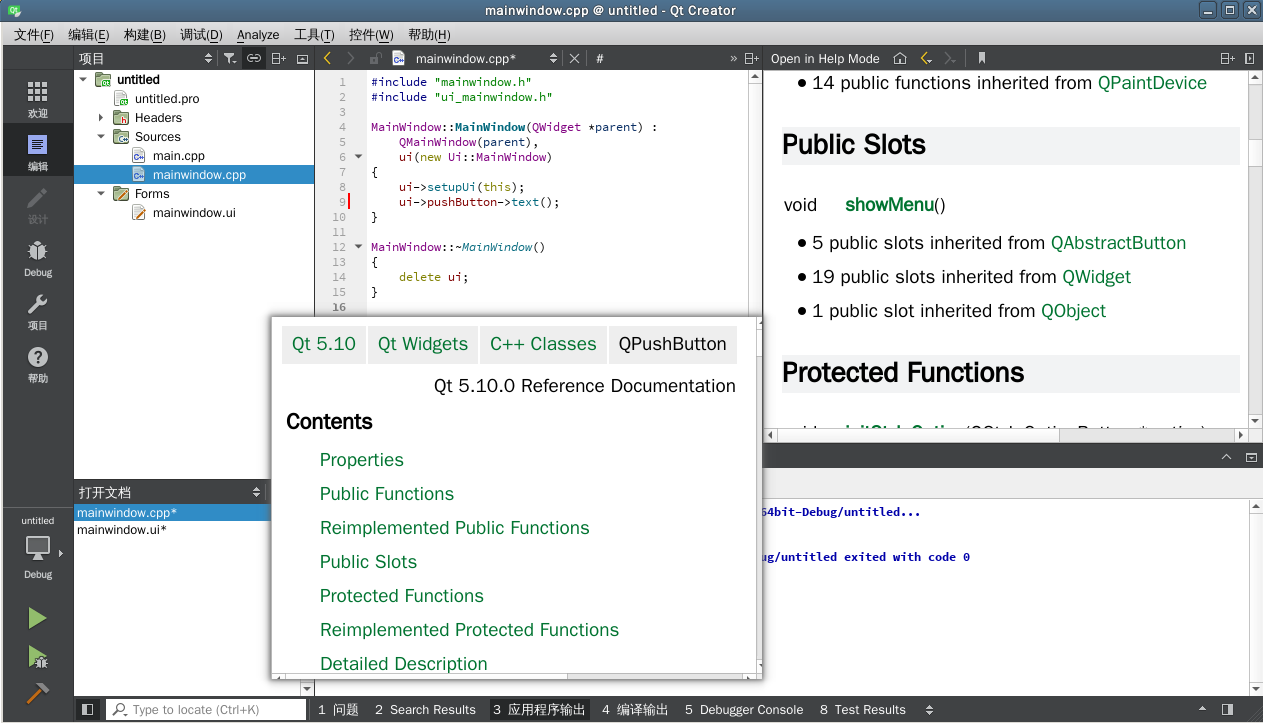This screenshot has height=723, width=1263.
Task: Toggle 应用程序输出 output pane
Action: tap(539, 710)
